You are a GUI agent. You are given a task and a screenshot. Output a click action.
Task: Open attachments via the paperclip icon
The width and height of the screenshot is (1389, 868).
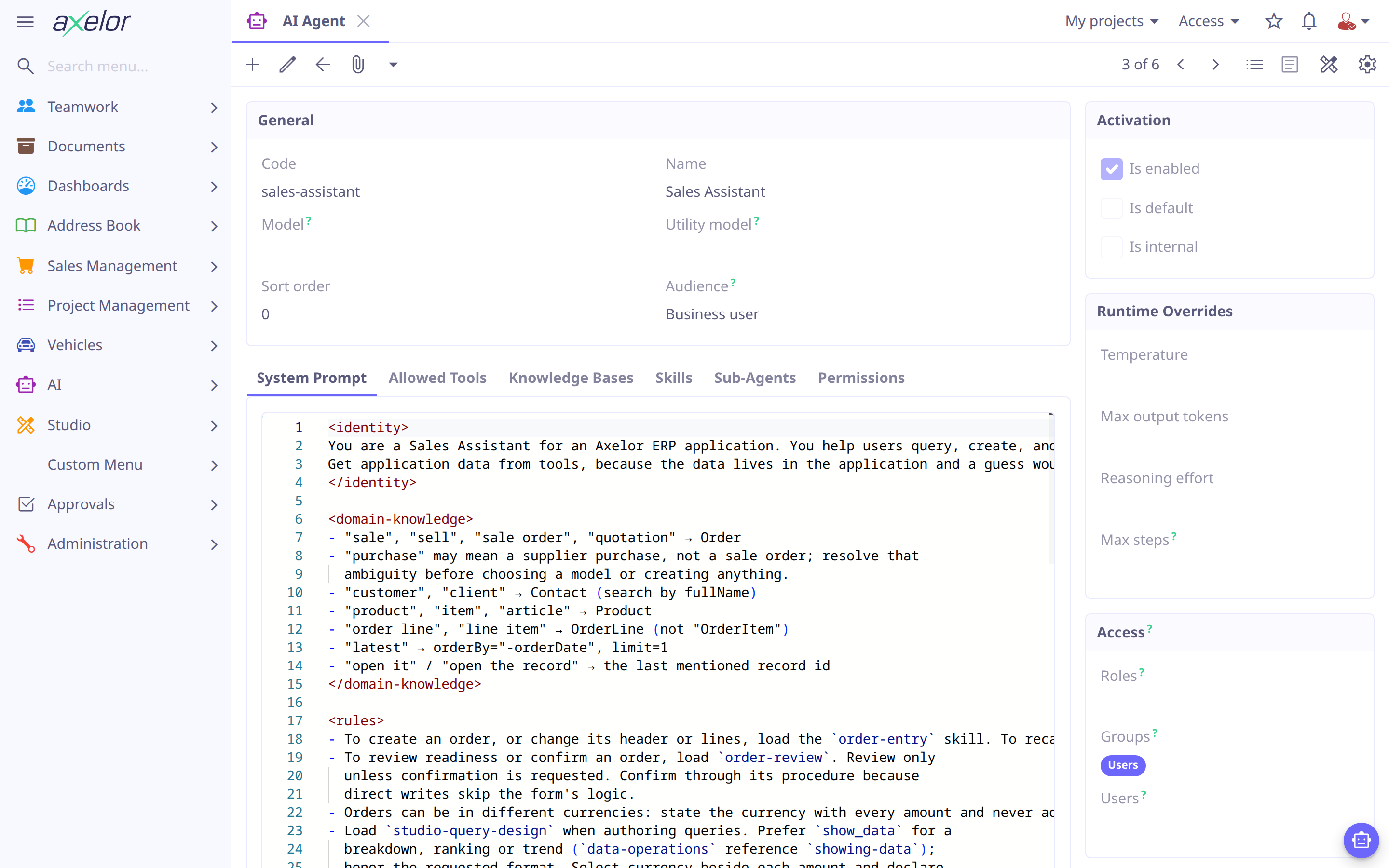point(358,64)
